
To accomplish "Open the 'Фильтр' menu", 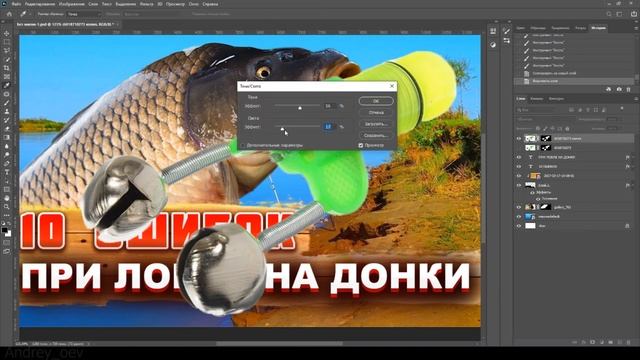I will [x=147, y=4].
